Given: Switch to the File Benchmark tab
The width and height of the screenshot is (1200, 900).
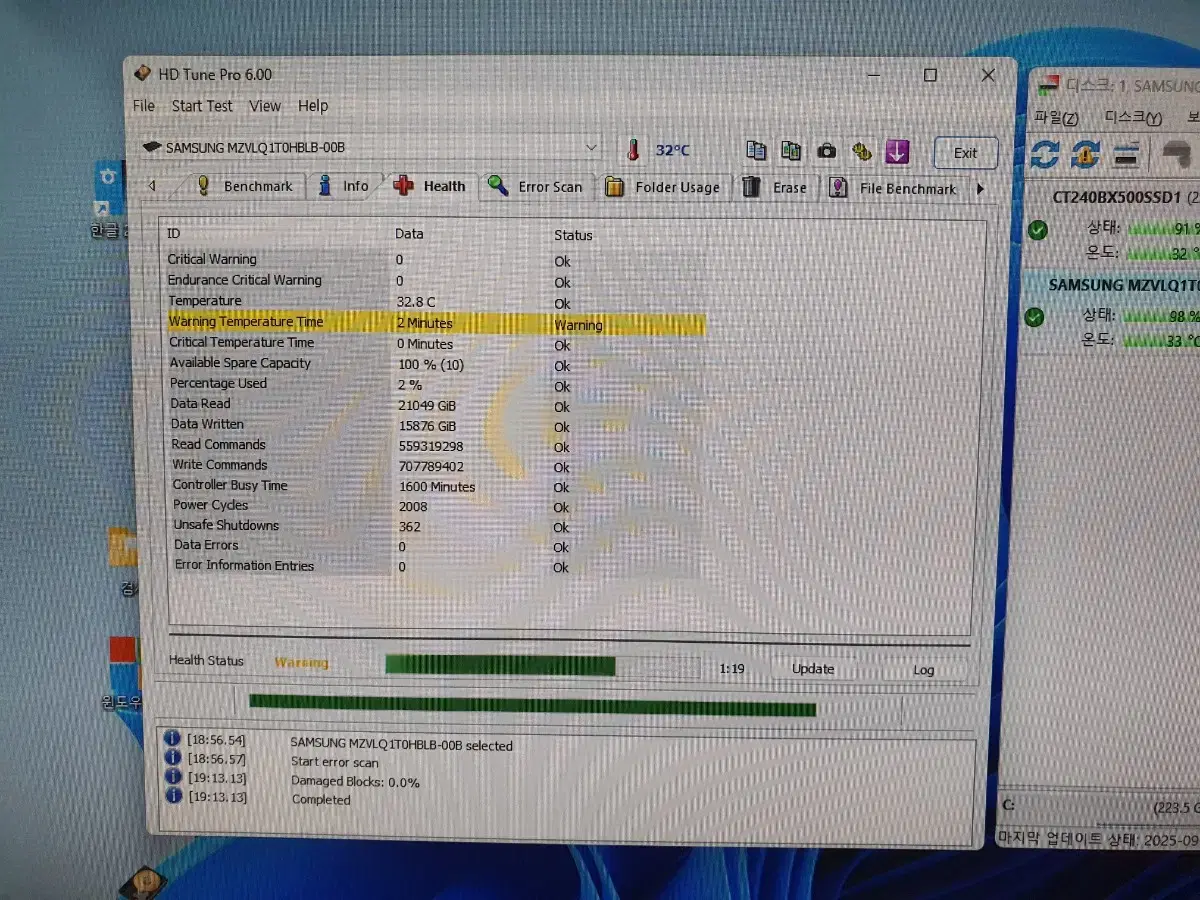Looking at the screenshot, I should [x=894, y=188].
